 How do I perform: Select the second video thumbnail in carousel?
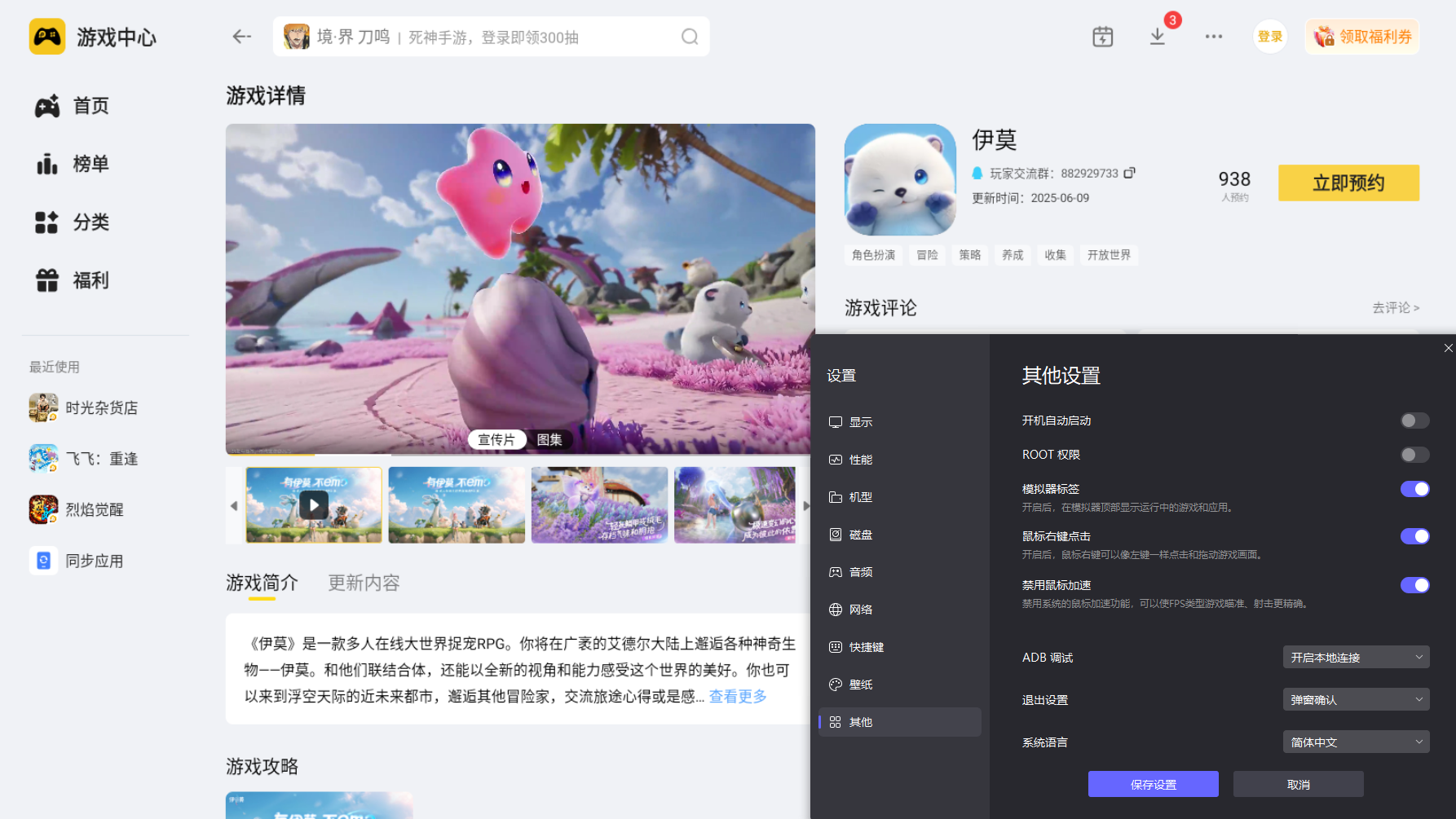click(x=457, y=504)
